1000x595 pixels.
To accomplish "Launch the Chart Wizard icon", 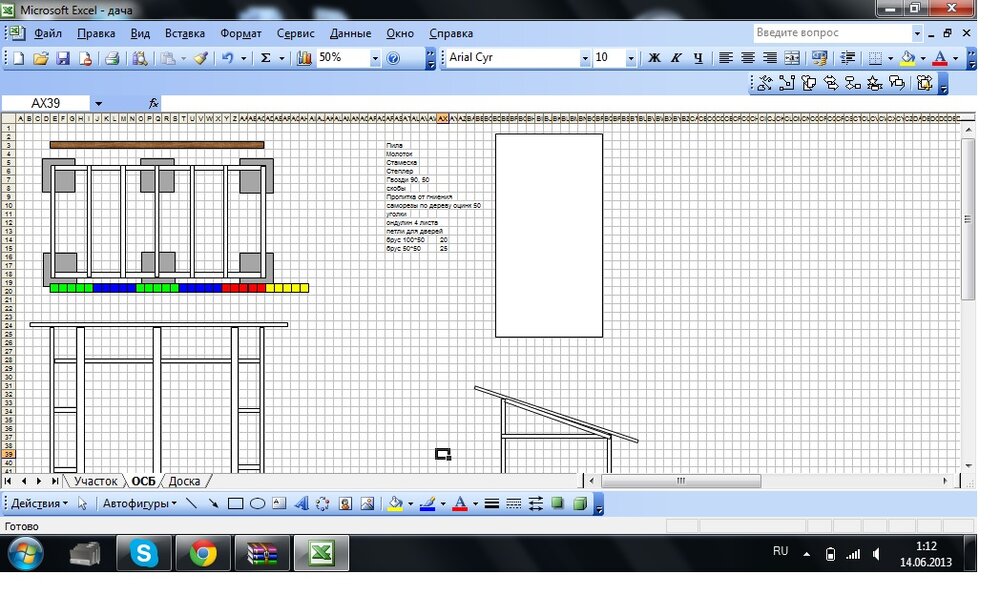I will tap(304, 58).
